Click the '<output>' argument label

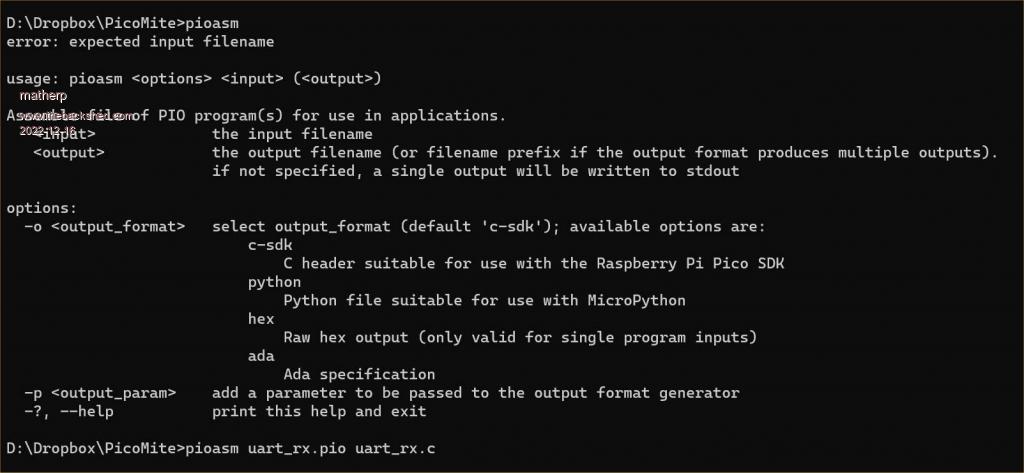point(69,152)
